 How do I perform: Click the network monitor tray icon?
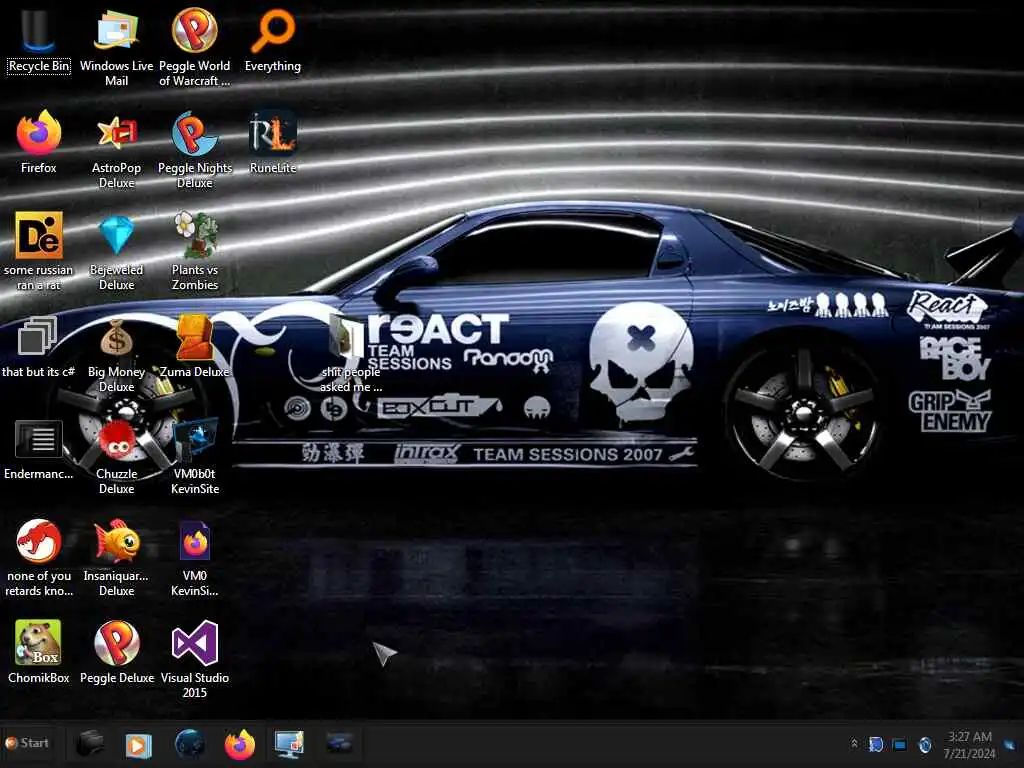[x=899, y=744]
